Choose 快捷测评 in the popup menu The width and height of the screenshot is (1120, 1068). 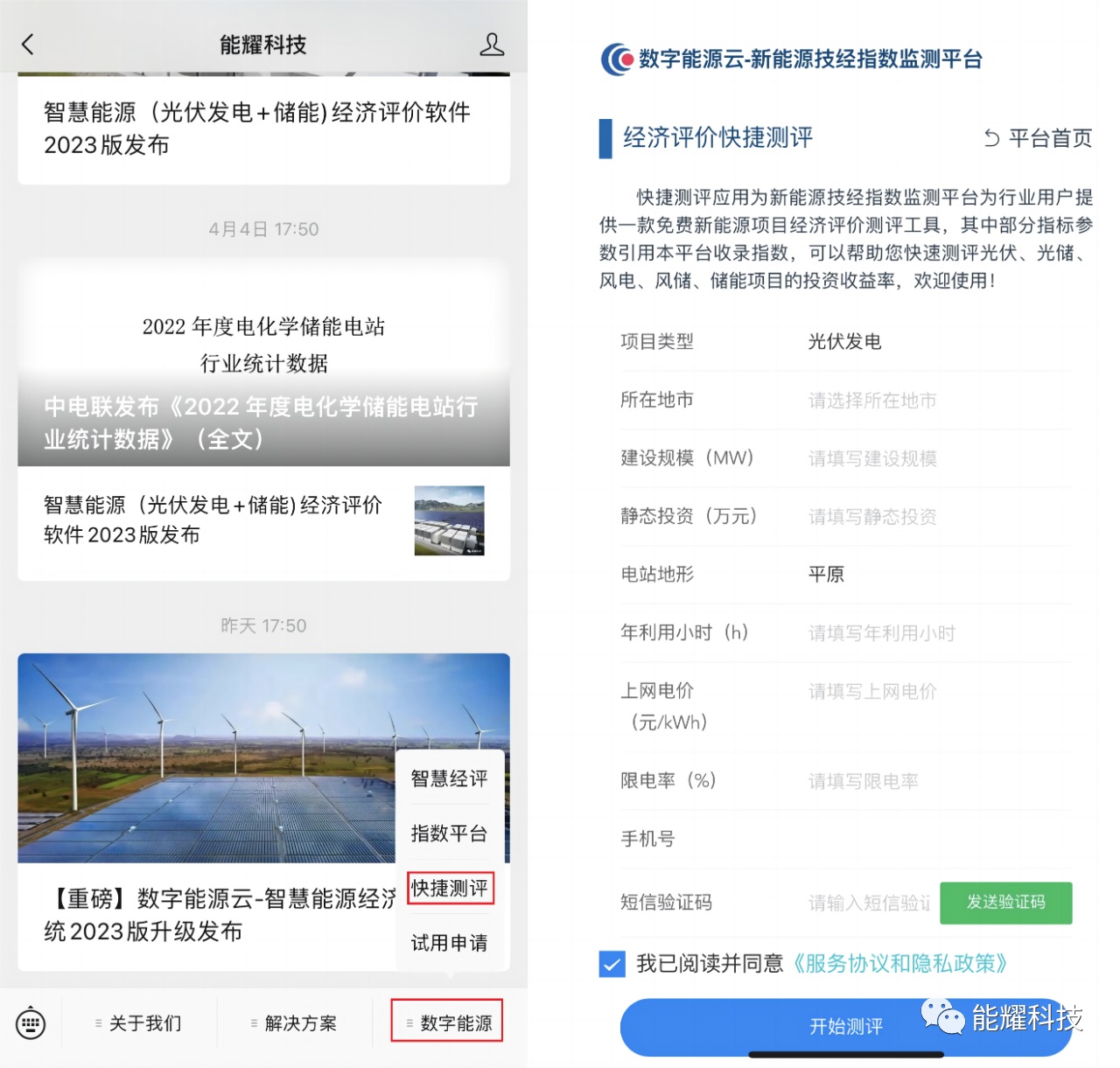[x=450, y=888]
